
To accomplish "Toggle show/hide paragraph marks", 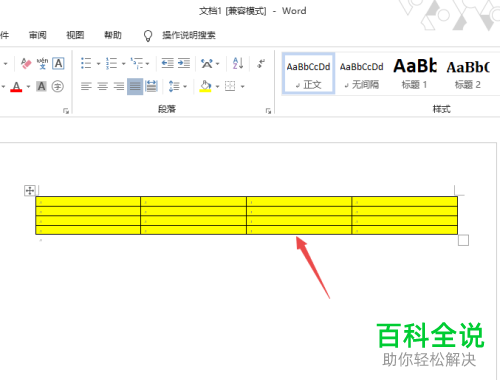I will pyautogui.click(x=261, y=63).
